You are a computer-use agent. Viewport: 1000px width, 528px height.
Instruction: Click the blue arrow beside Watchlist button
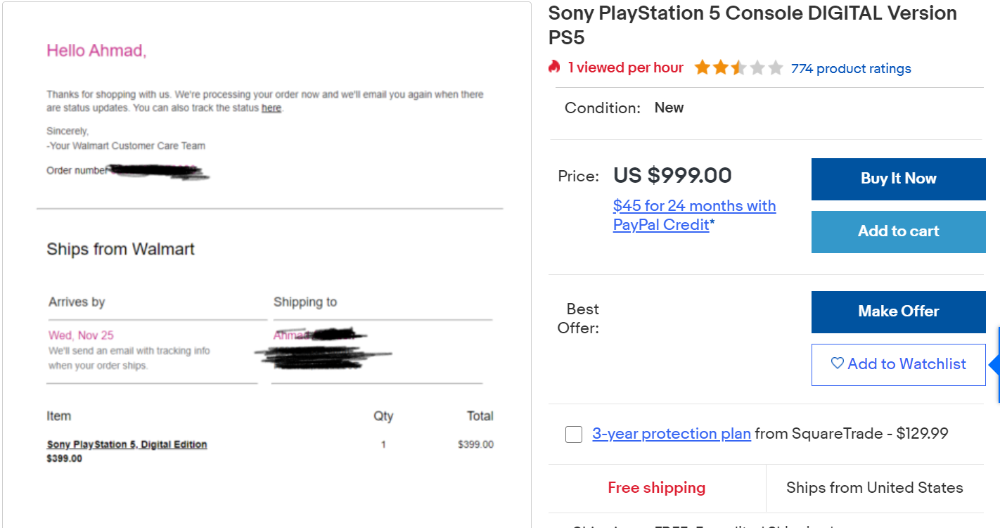[994, 365]
